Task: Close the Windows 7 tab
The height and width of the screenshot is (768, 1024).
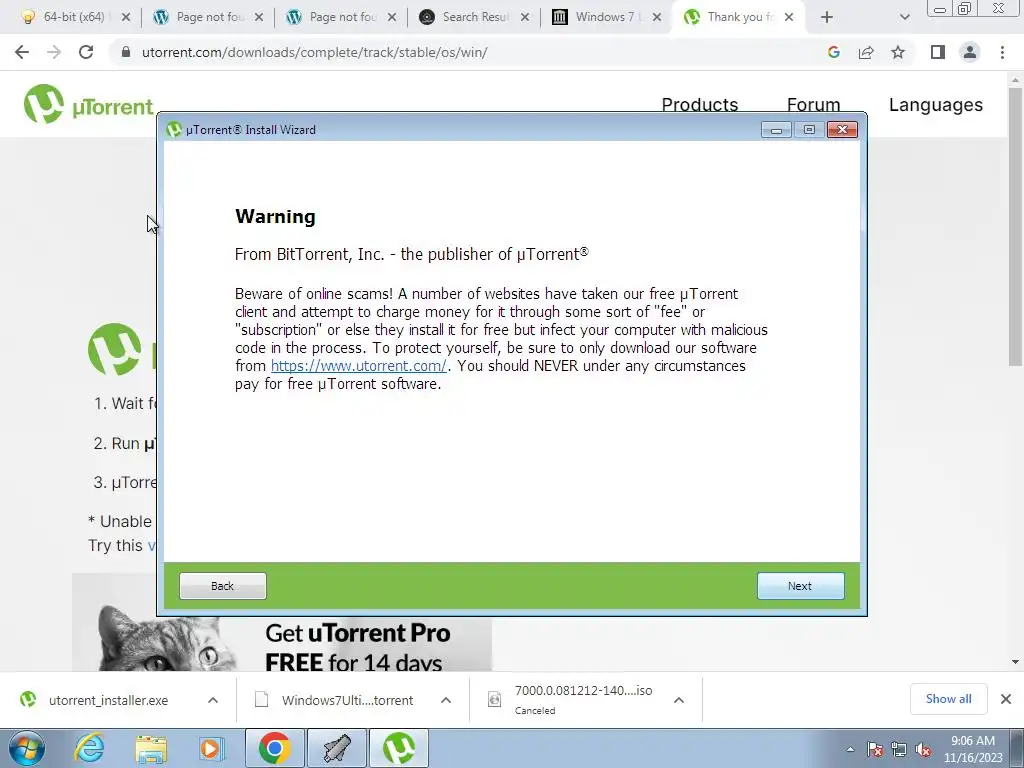Action: pyautogui.click(x=657, y=18)
